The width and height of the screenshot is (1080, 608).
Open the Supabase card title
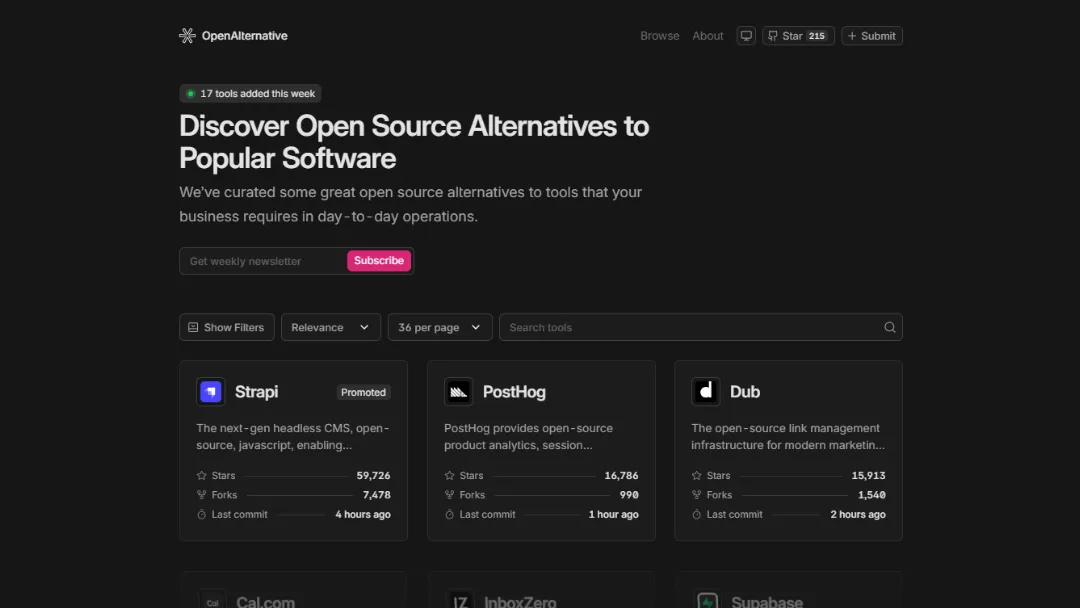point(767,602)
